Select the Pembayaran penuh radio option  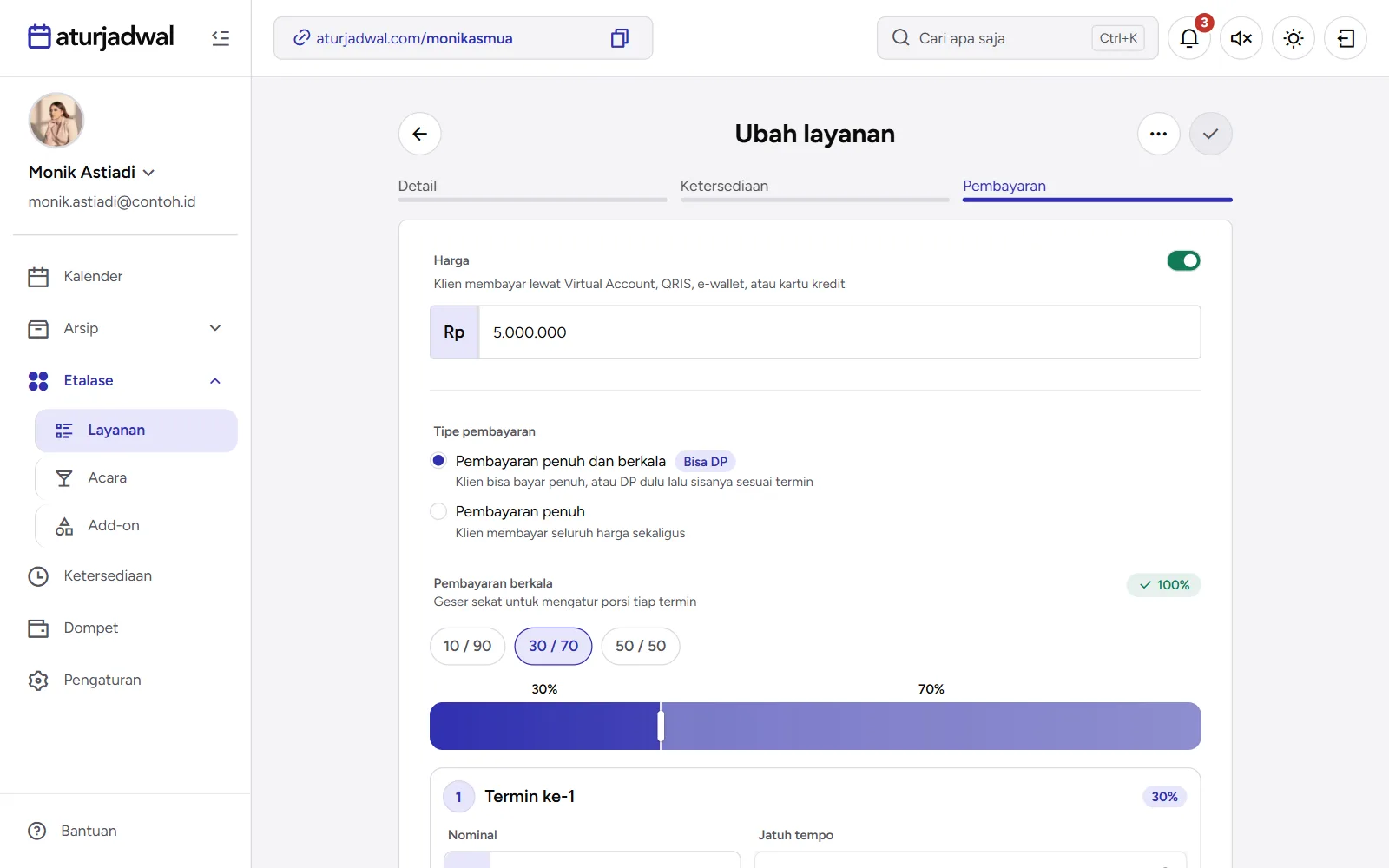[x=438, y=511]
